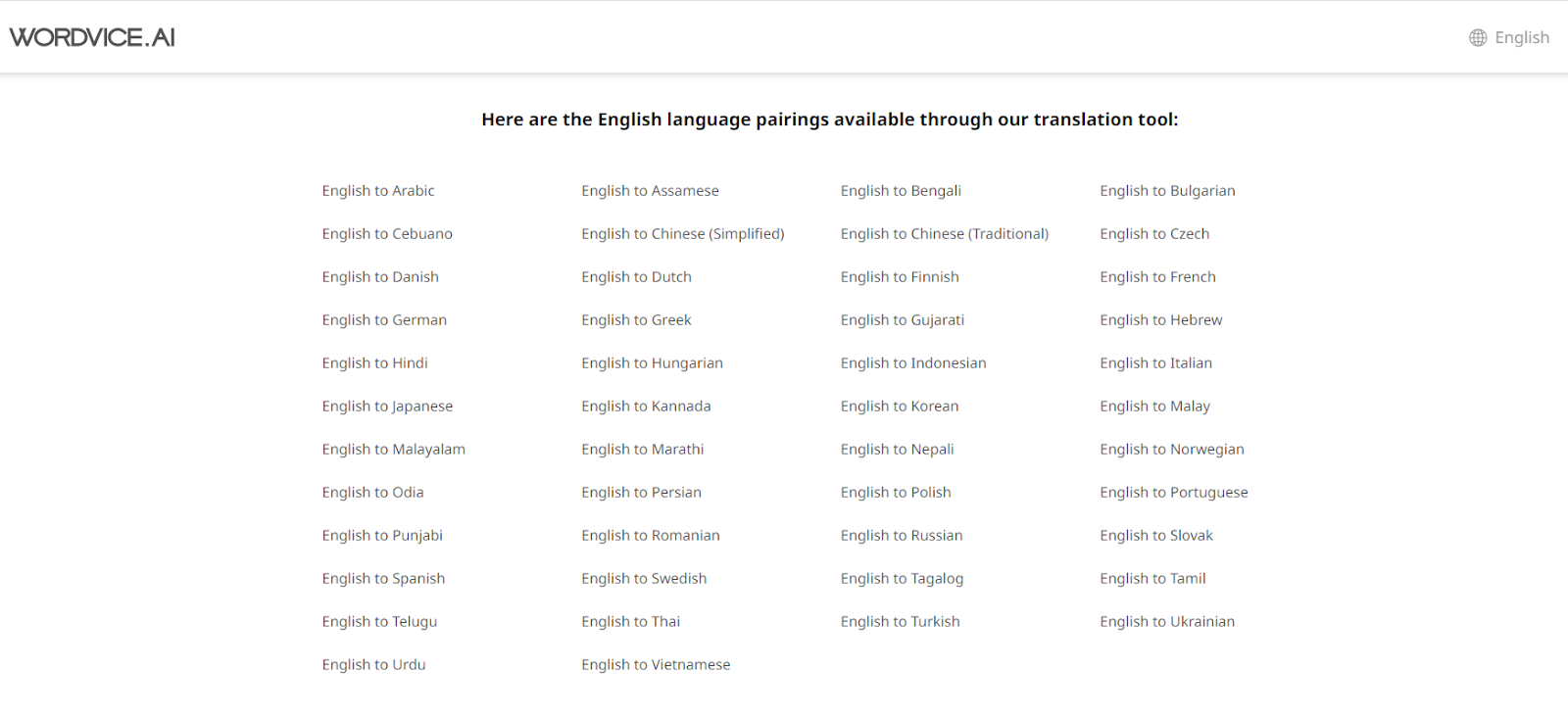This screenshot has width=1568, height=719.
Task: Select the English to Russian link
Action: click(x=901, y=536)
